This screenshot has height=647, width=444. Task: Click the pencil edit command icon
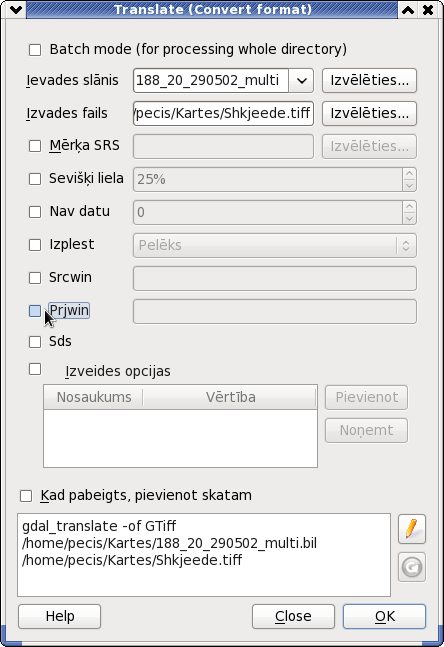[x=411, y=529]
